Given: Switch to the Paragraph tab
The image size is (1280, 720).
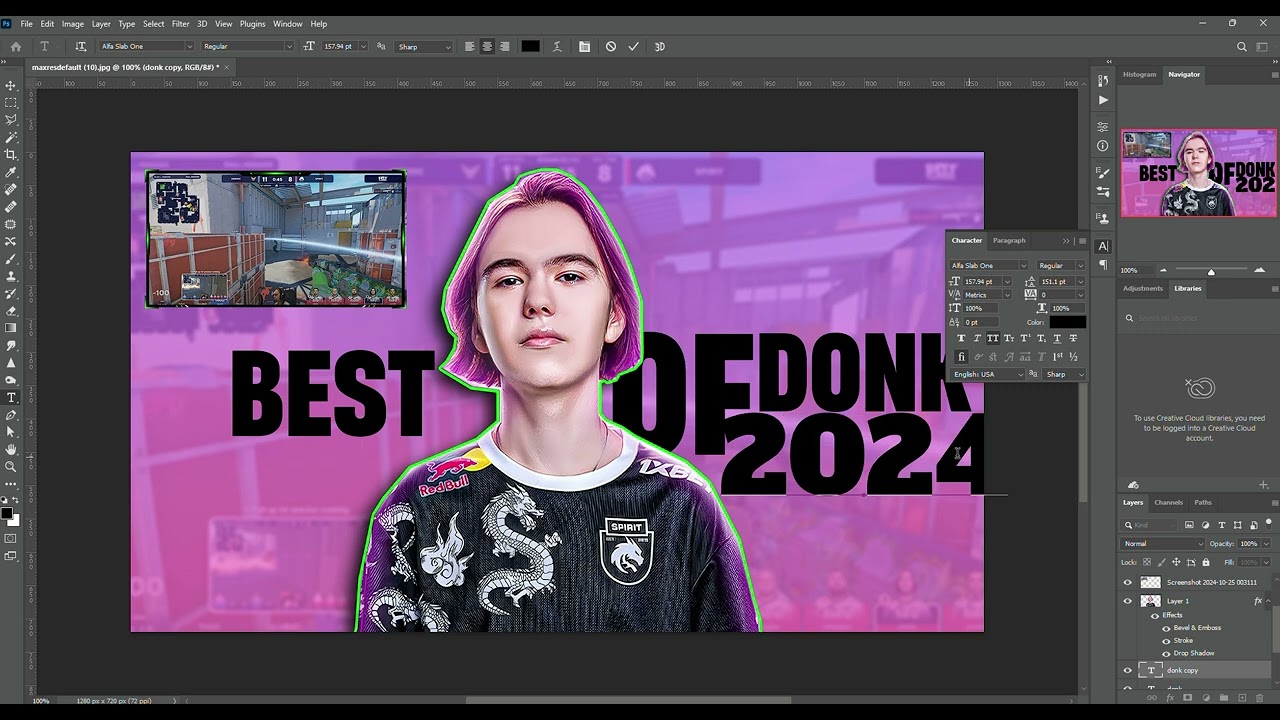Looking at the screenshot, I should pos(1009,240).
